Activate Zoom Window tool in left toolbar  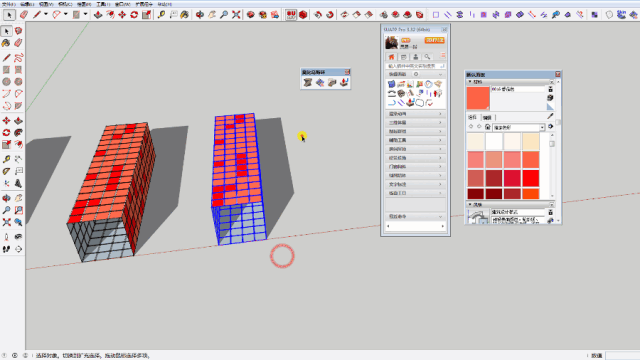[x=18, y=210]
